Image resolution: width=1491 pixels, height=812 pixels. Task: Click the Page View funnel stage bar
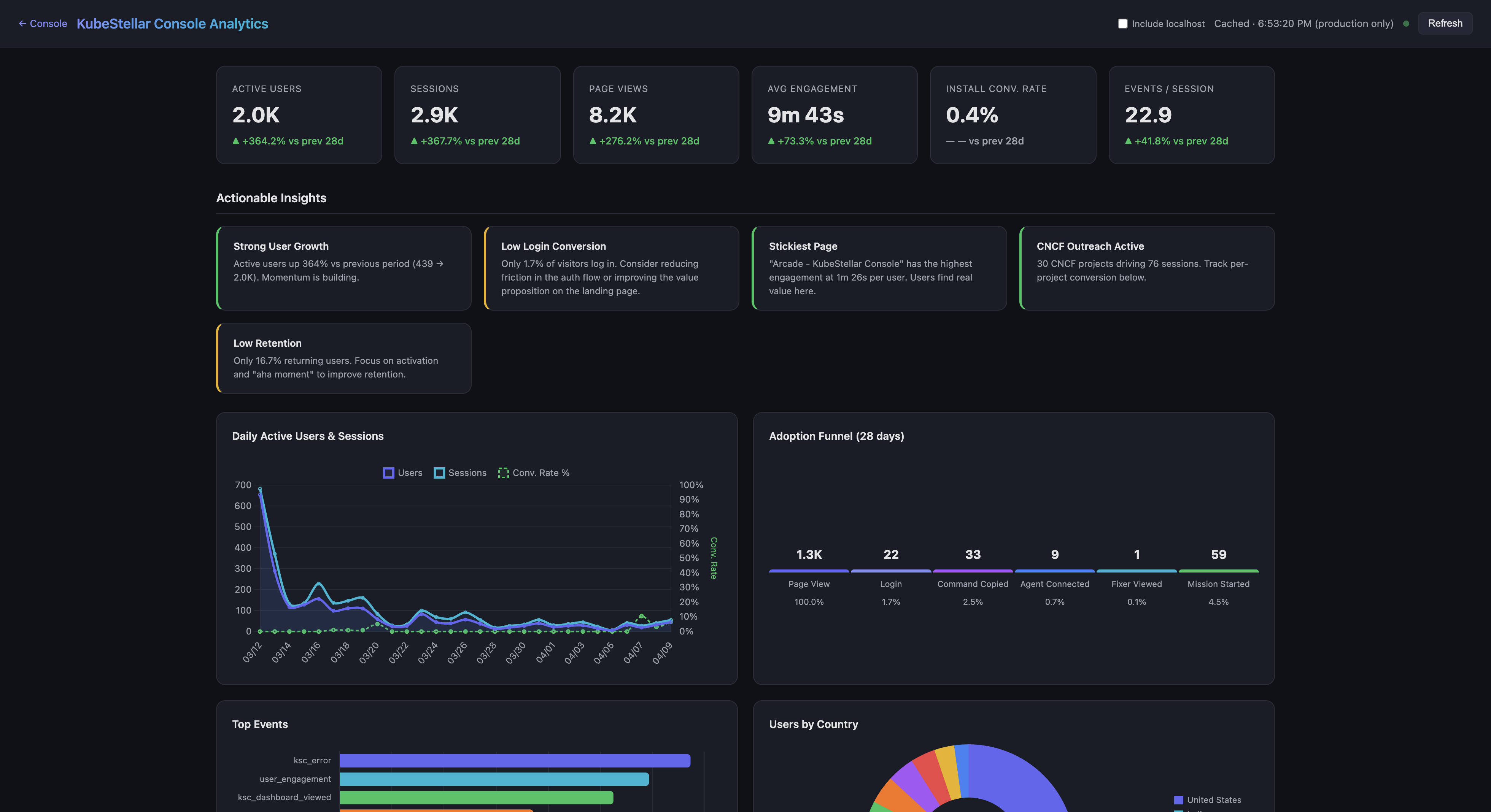809,571
